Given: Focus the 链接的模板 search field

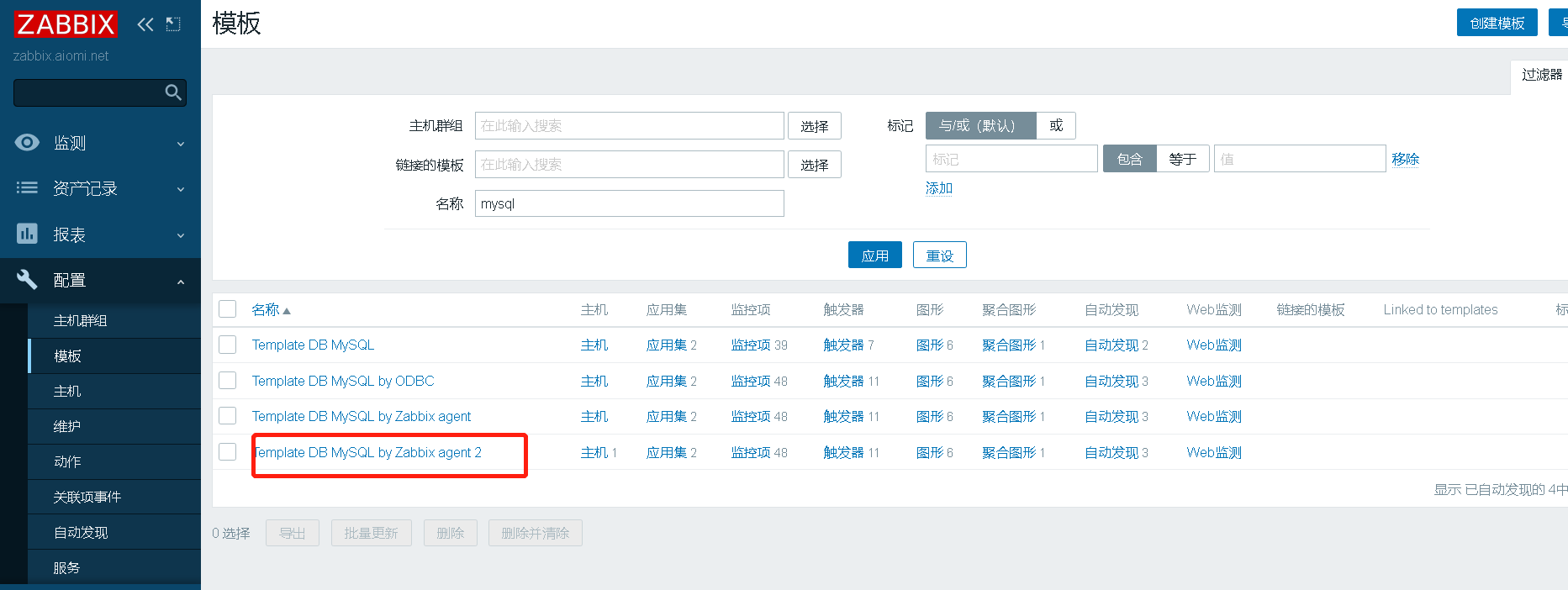Looking at the screenshot, I should click(629, 164).
